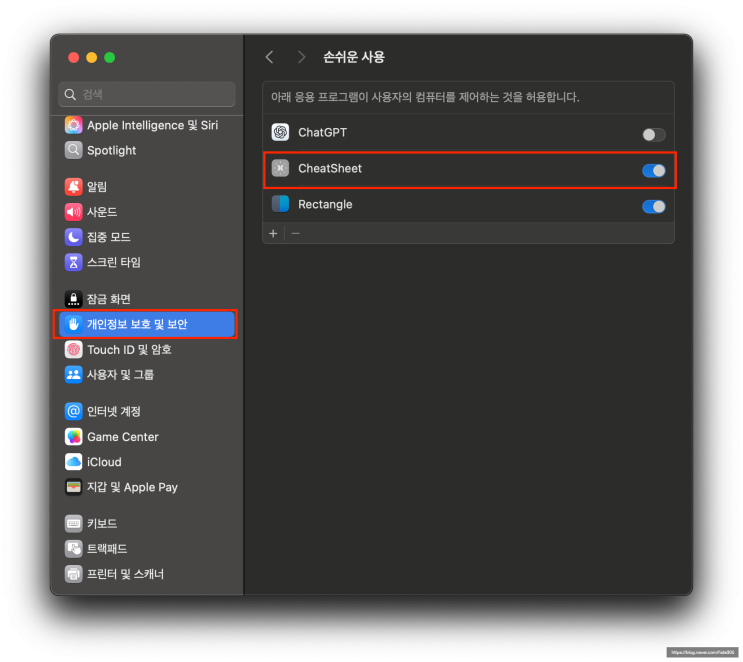Close the settings window red button
Screen dimensions: 743x662
(73, 57)
